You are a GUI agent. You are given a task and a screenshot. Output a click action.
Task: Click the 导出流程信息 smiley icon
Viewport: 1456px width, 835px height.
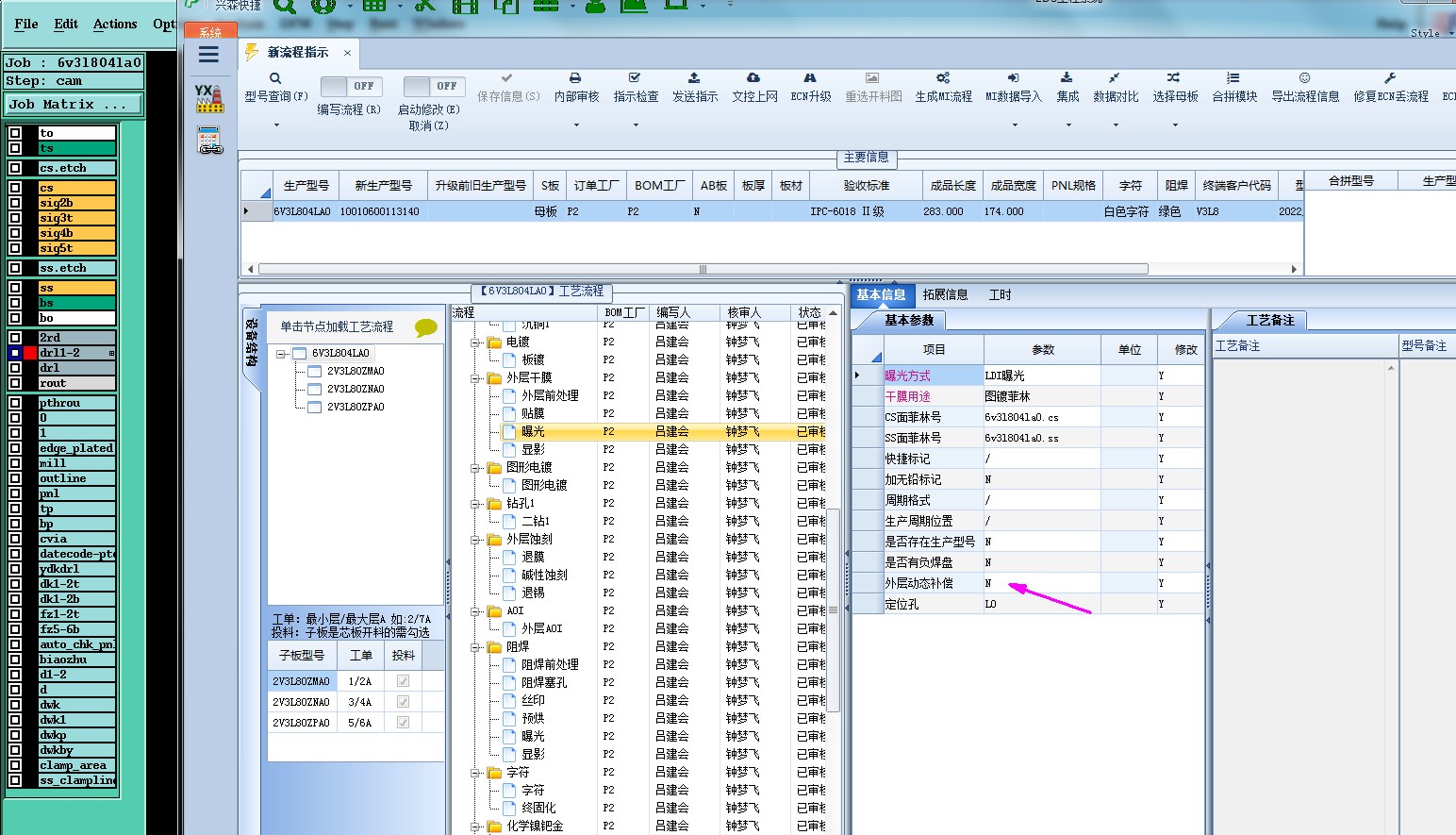point(1304,78)
